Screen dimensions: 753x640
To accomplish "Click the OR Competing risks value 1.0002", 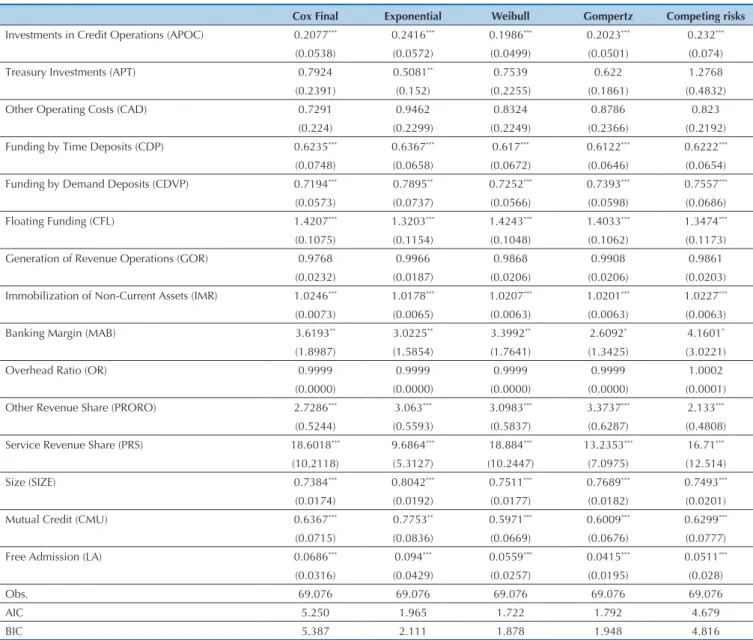I will [705, 371].
